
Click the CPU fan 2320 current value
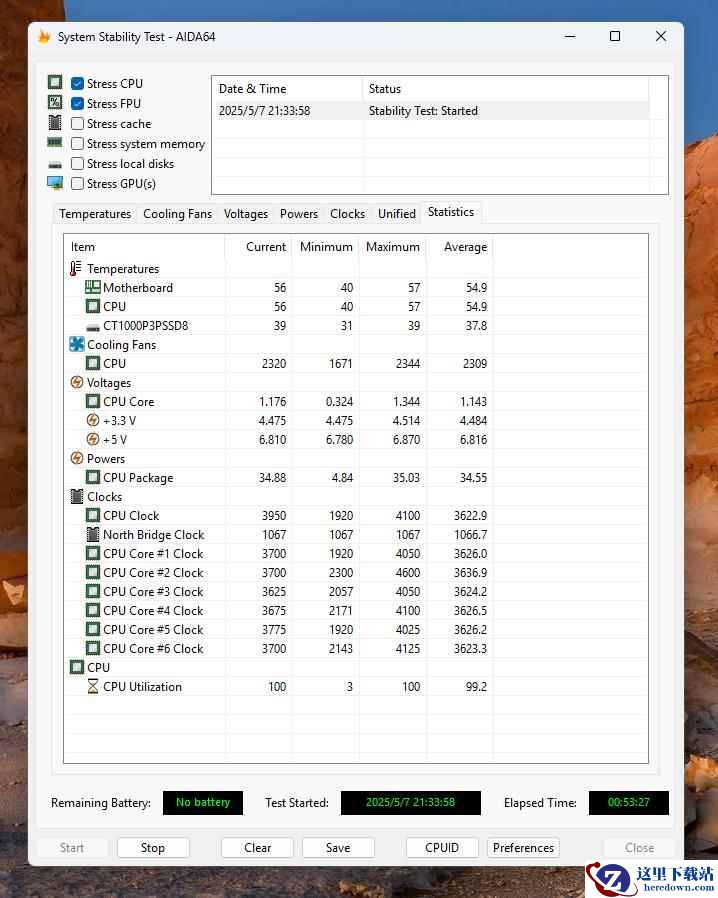click(x=274, y=364)
